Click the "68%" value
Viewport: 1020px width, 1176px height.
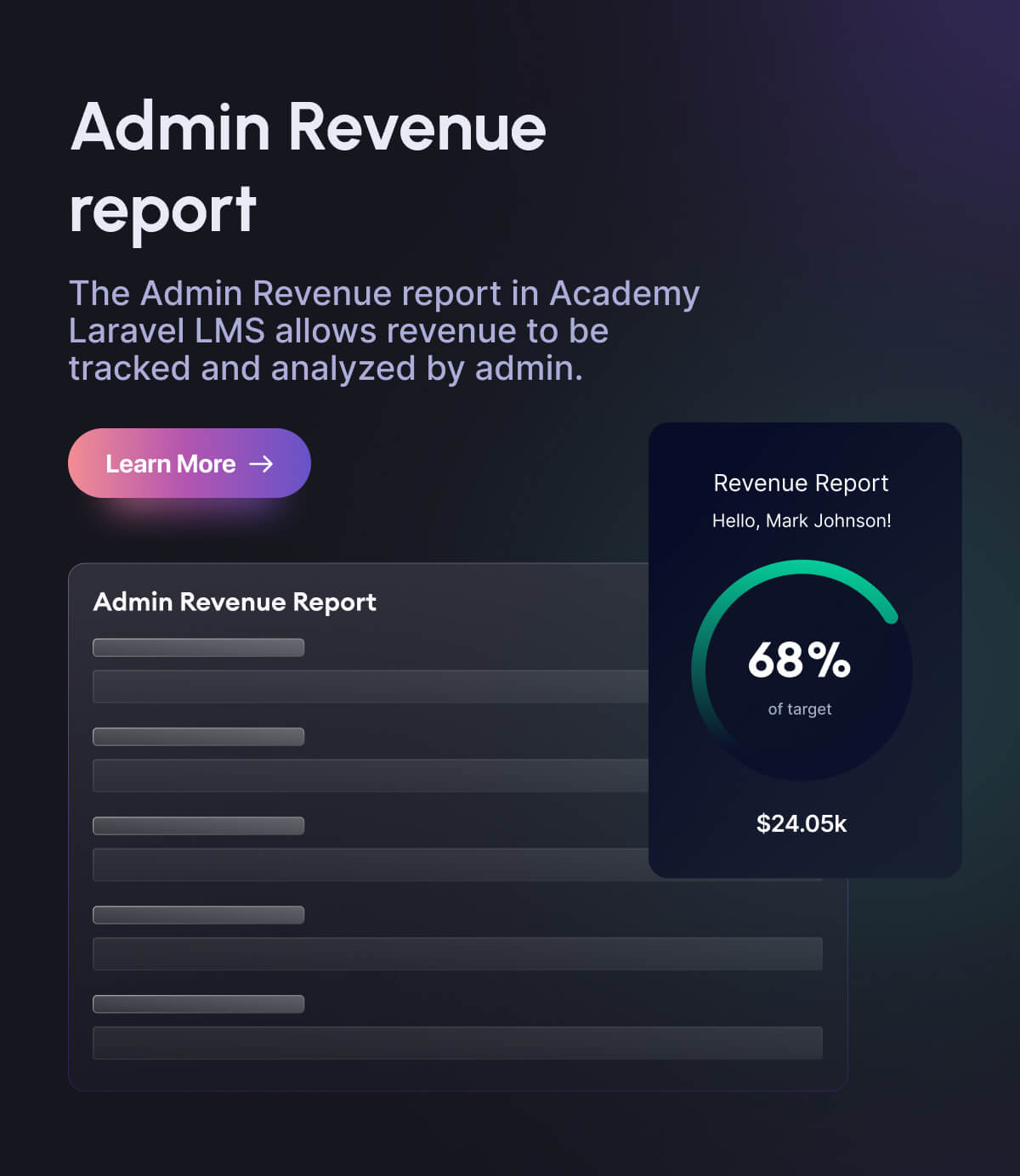[799, 659]
